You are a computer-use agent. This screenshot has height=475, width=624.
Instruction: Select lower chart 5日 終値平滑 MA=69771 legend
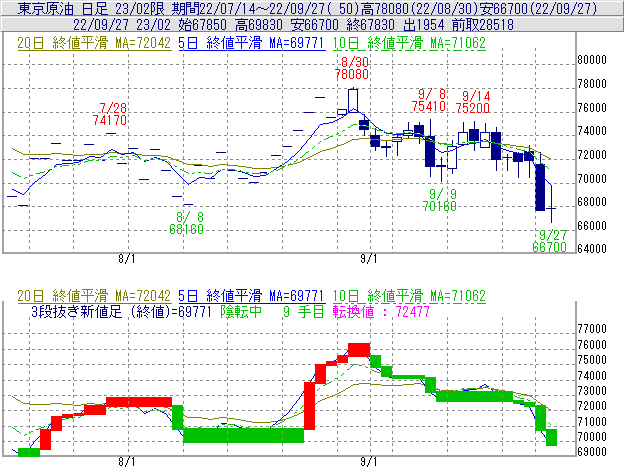click(252, 296)
